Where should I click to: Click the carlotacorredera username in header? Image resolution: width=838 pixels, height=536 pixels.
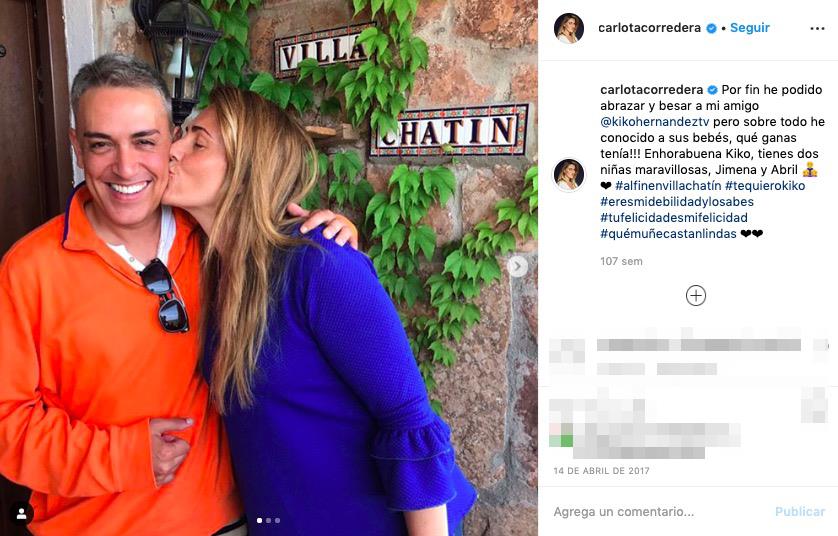pos(649,28)
